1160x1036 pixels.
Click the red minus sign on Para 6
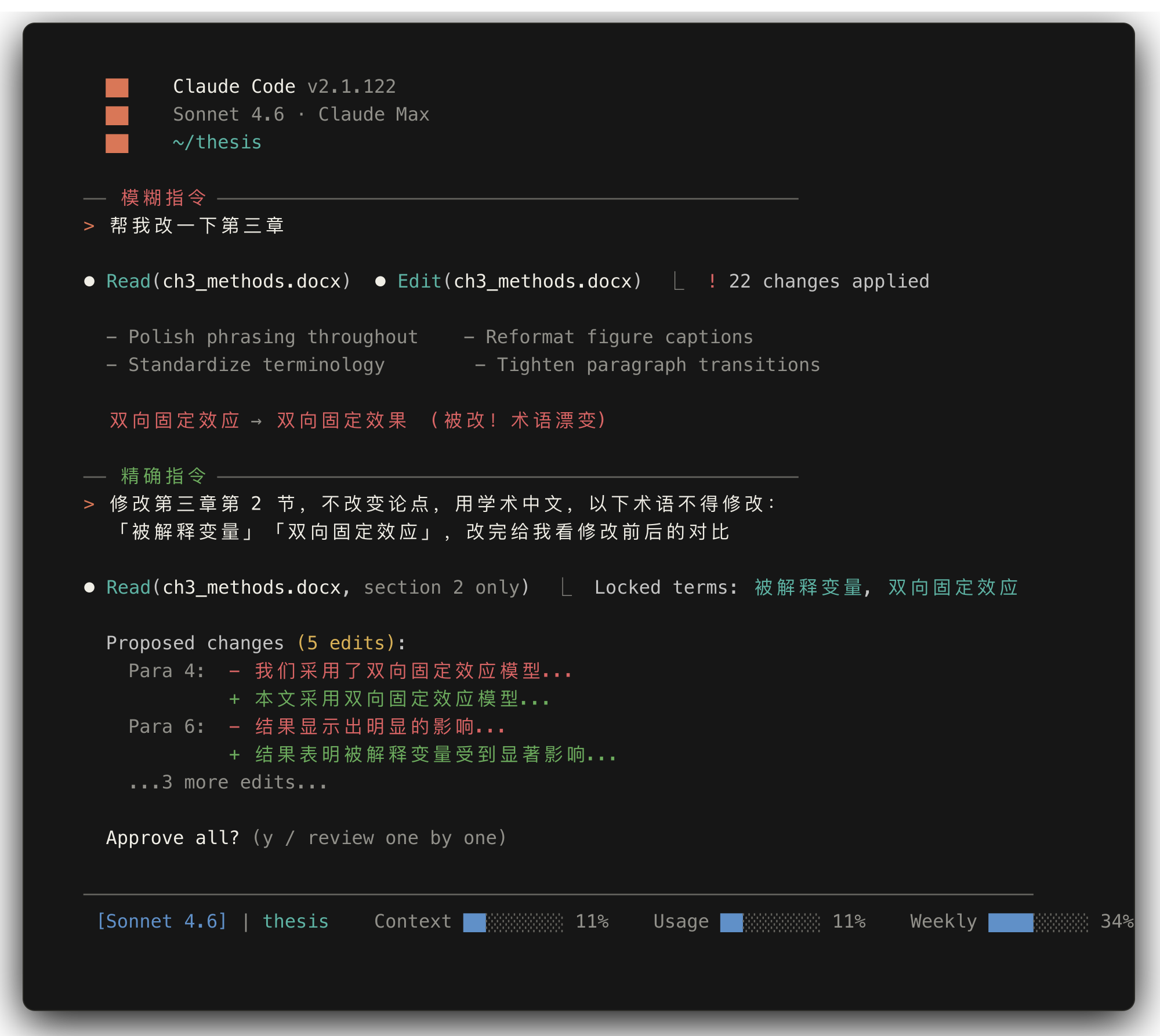point(234,726)
